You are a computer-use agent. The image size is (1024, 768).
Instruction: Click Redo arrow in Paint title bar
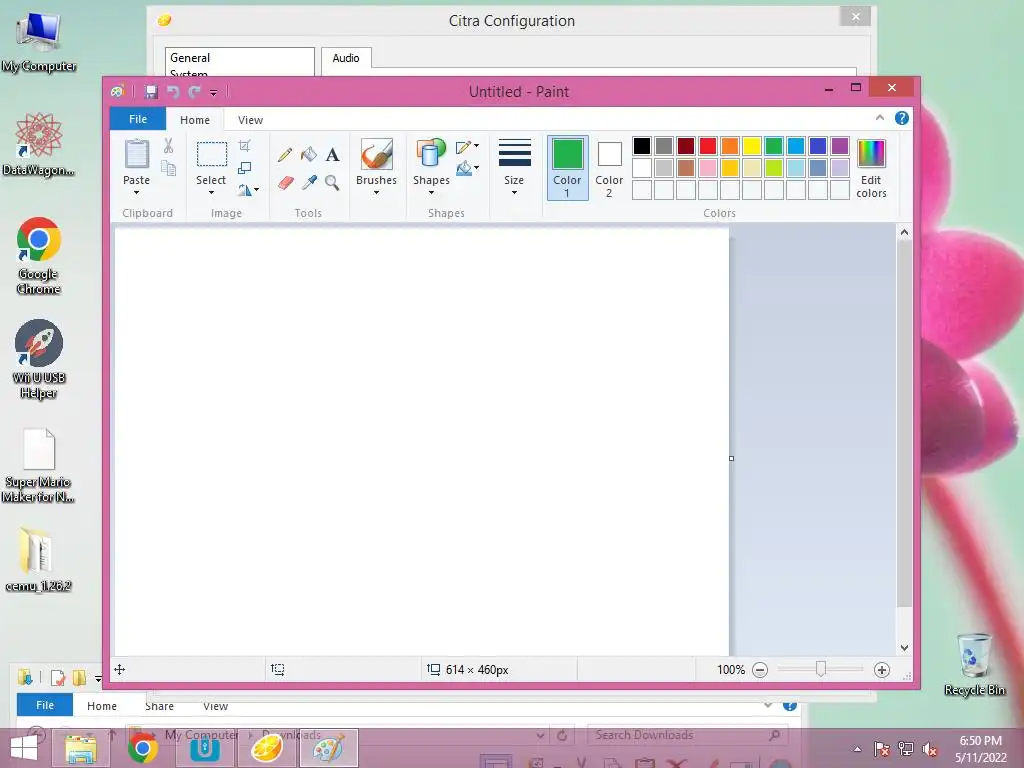point(194,92)
